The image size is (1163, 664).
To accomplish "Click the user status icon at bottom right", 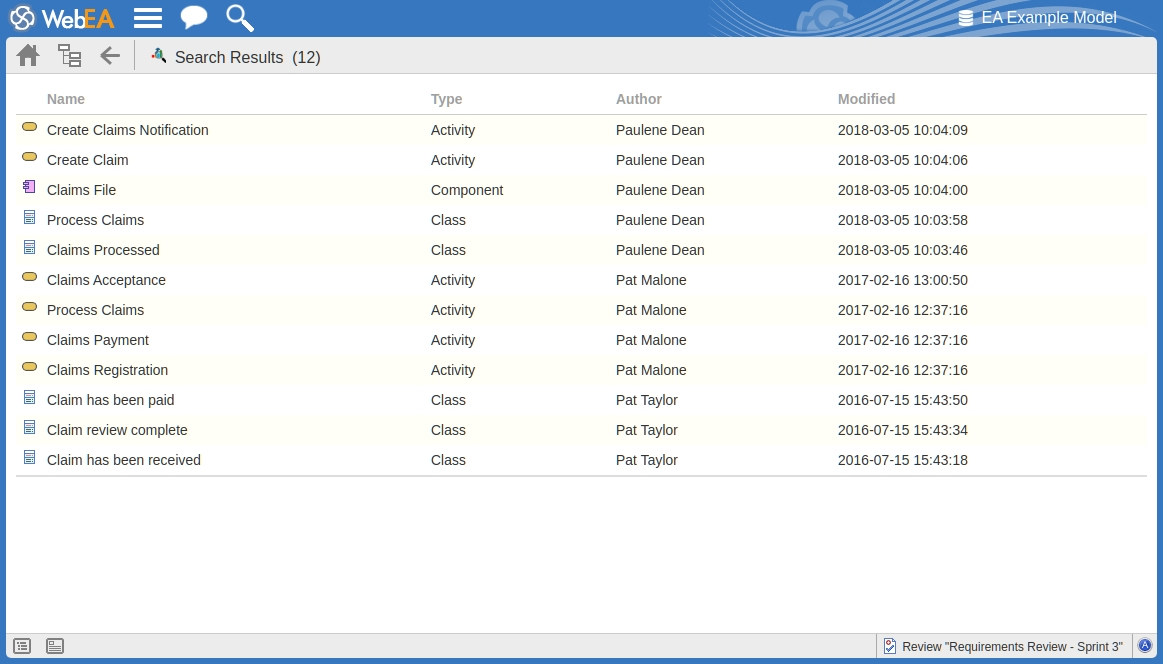I will (x=1145, y=646).
